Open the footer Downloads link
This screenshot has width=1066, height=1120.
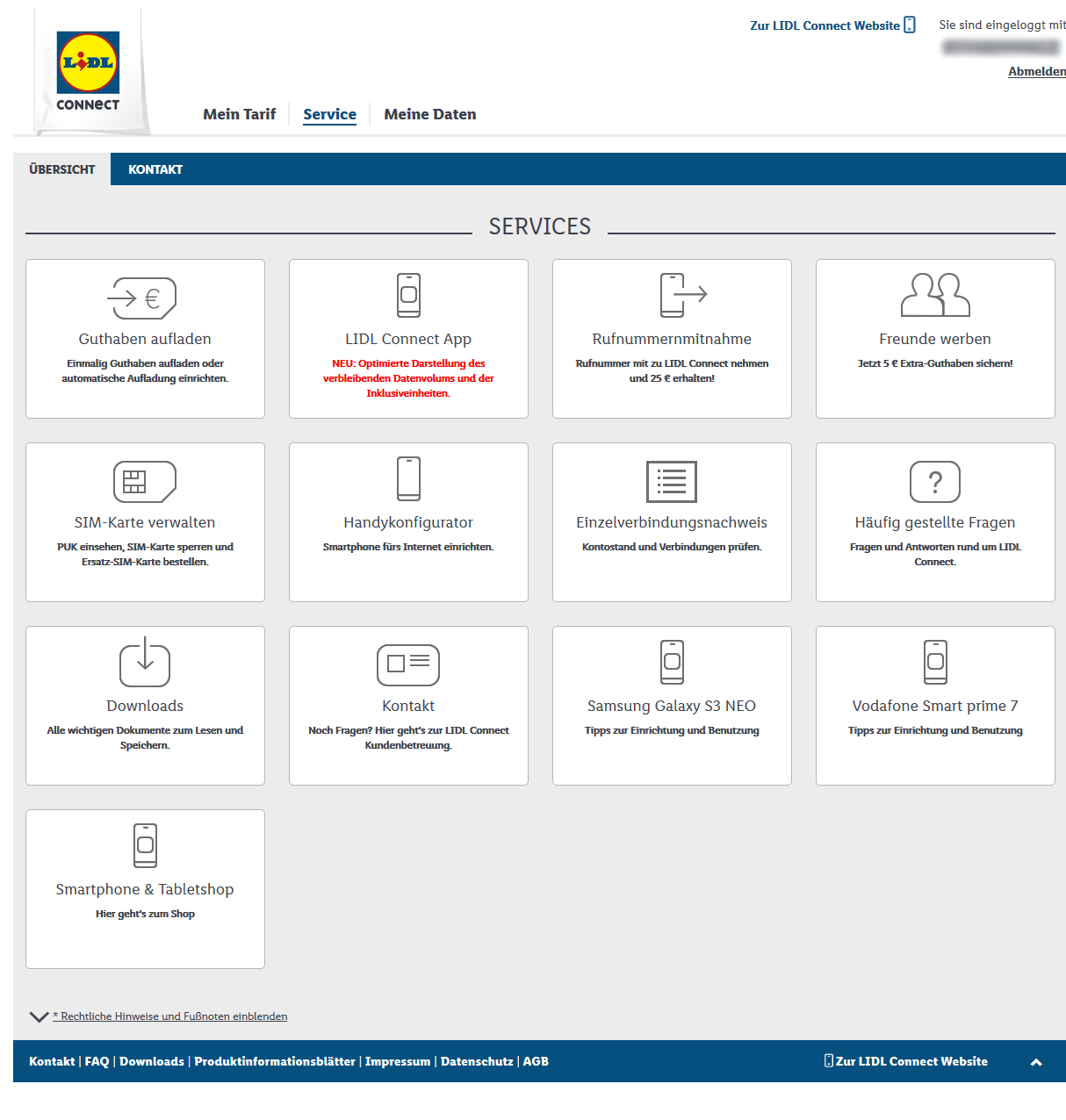click(152, 1061)
